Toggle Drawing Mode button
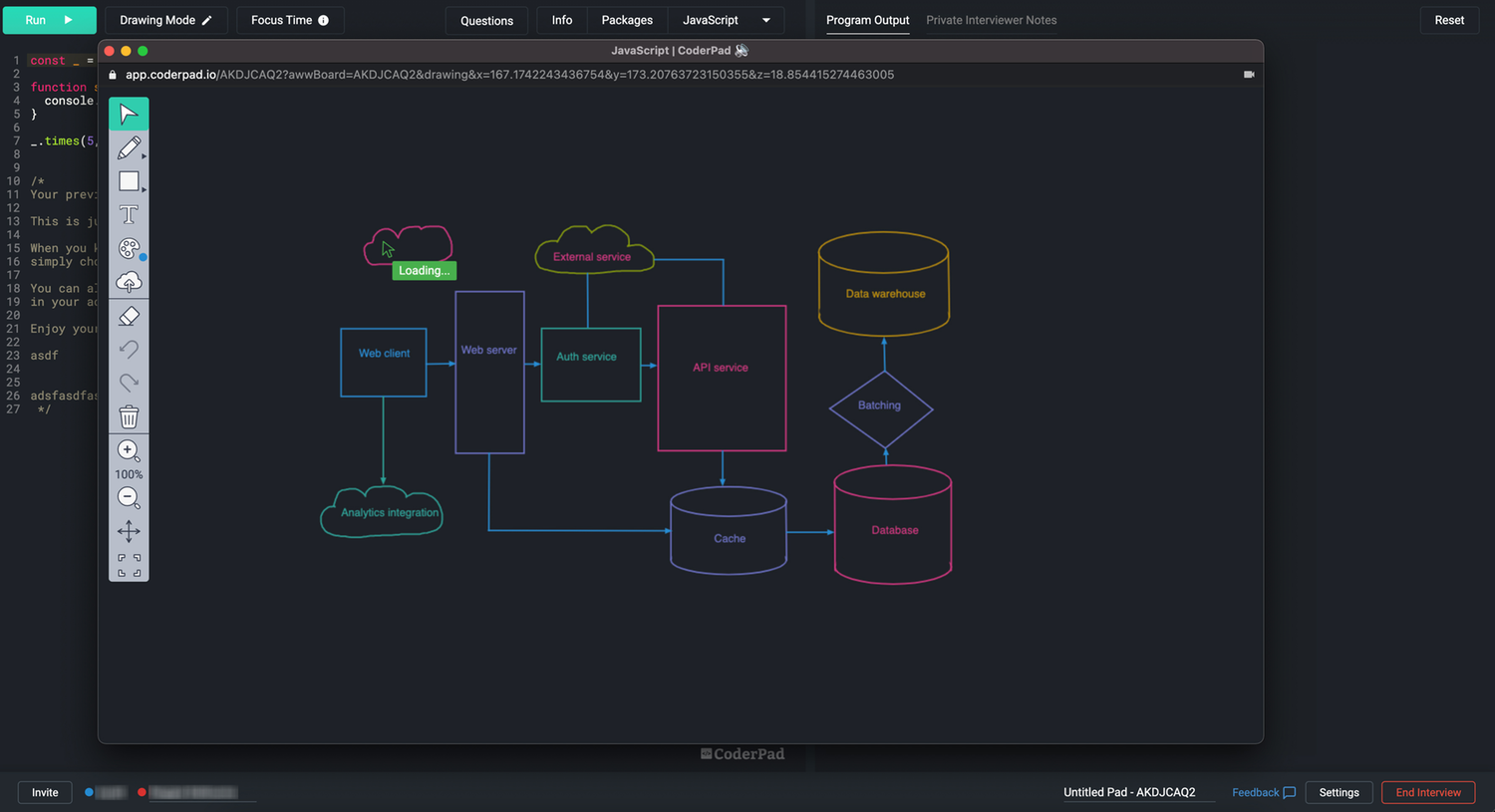This screenshot has height=812, width=1495. point(165,20)
